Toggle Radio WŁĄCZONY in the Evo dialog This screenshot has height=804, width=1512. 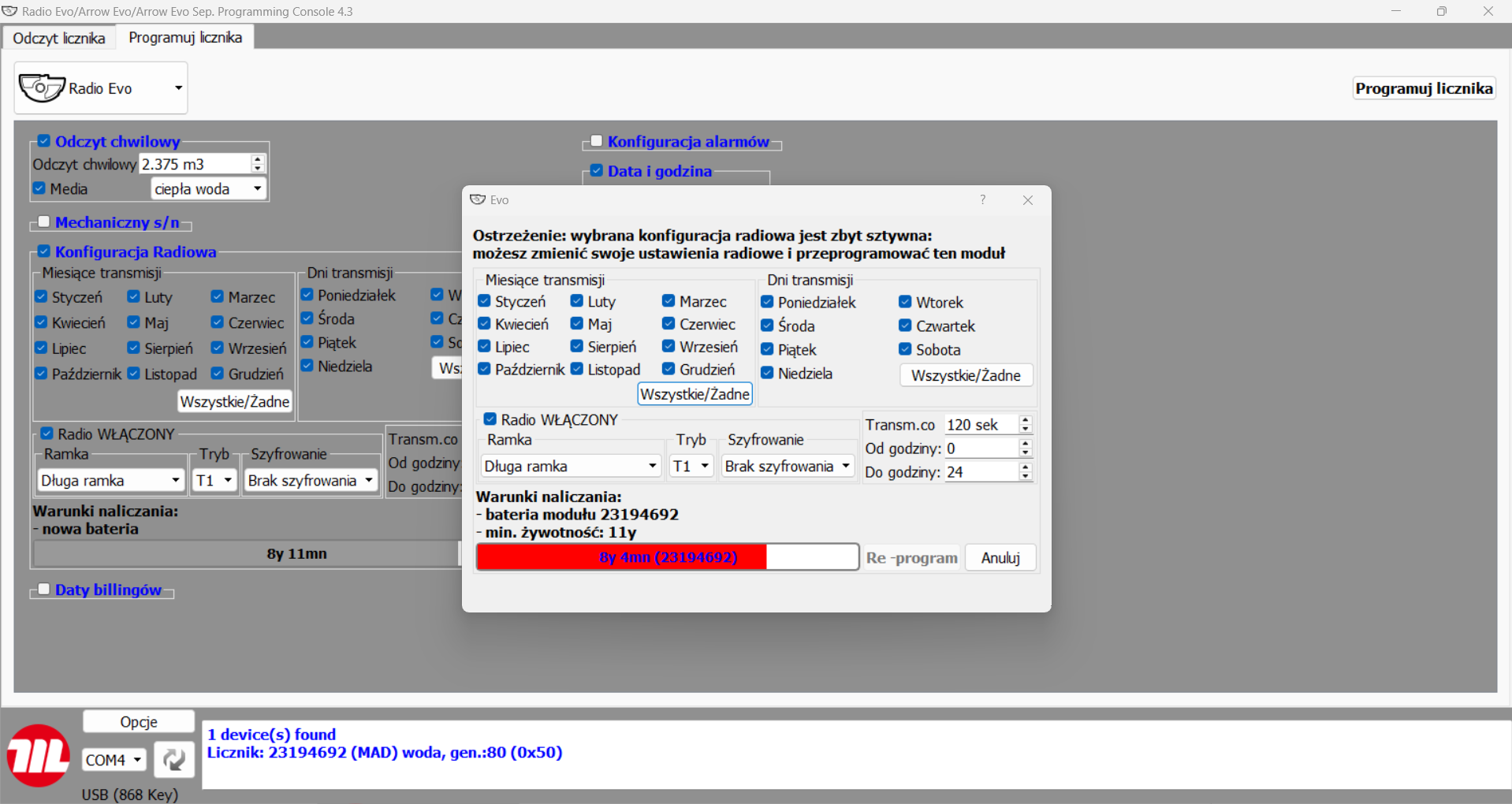pyautogui.click(x=490, y=419)
